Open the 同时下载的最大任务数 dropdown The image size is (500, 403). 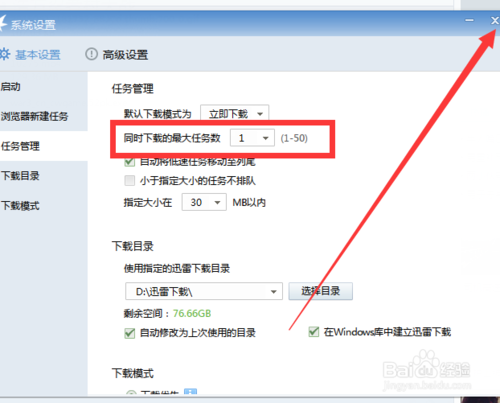click(x=252, y=138)
